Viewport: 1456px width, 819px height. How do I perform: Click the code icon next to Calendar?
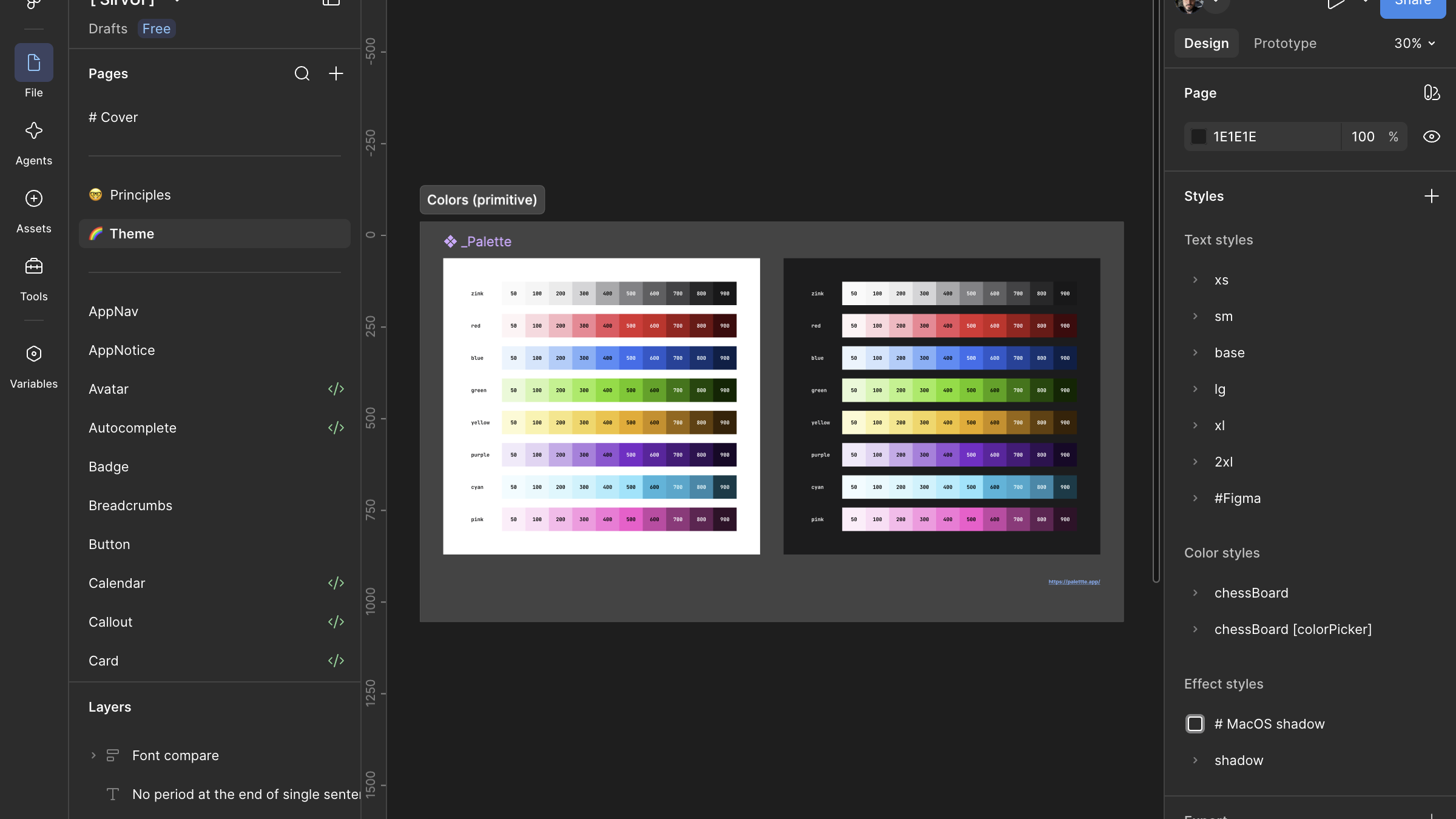[336, 583]
